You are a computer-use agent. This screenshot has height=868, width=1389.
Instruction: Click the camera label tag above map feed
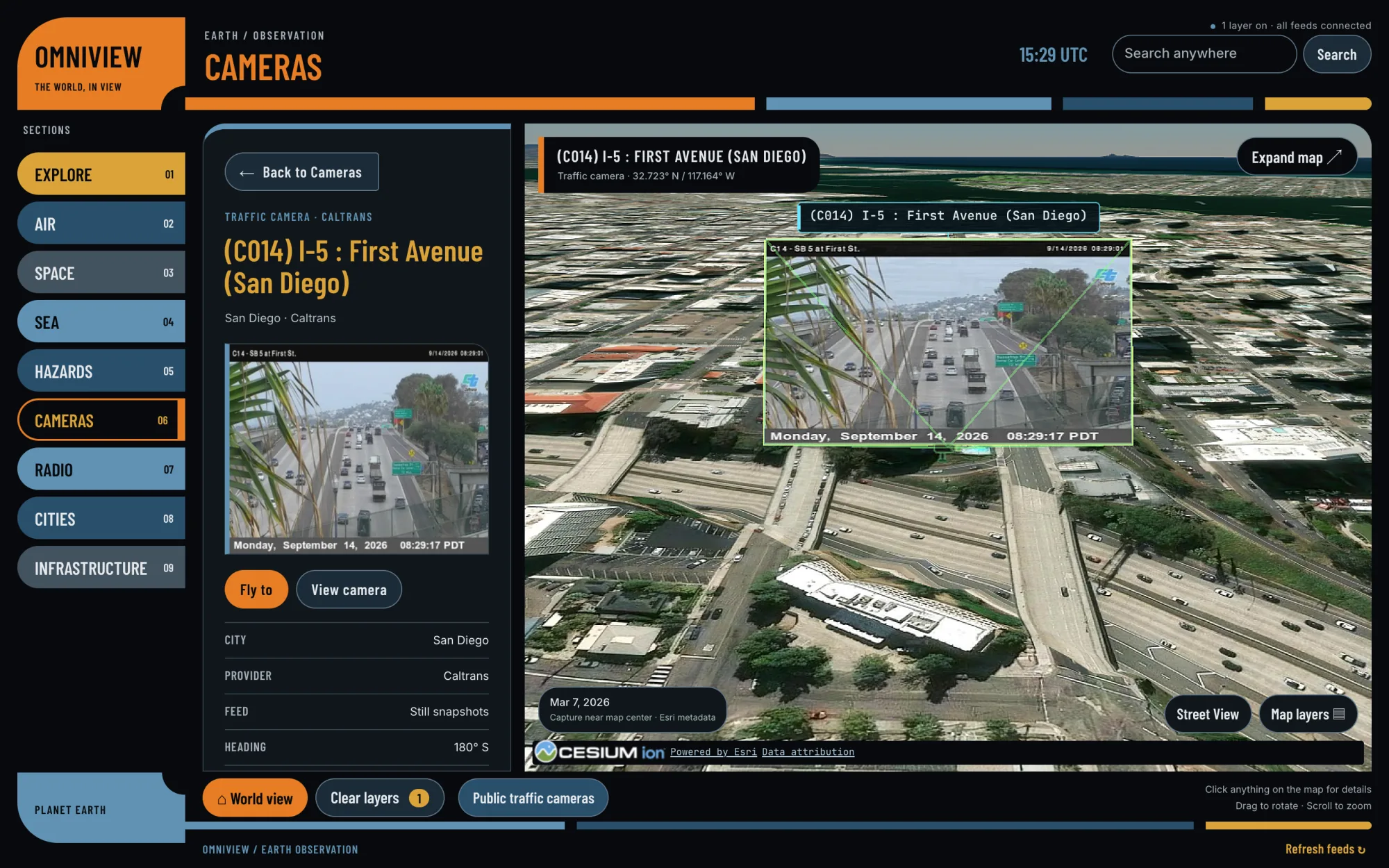948,216
